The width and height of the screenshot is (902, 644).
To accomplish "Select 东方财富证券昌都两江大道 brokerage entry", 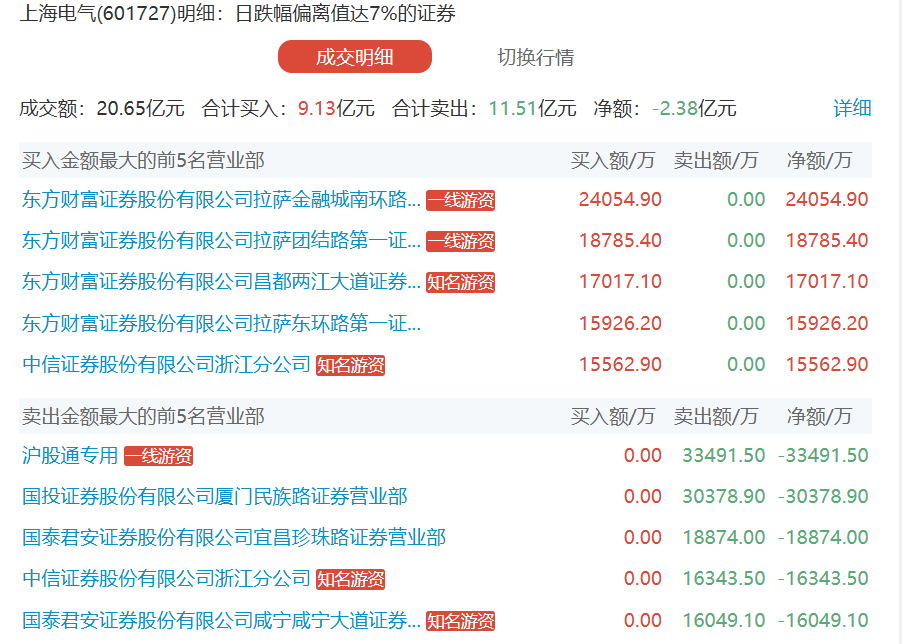I will click(221, 282).
